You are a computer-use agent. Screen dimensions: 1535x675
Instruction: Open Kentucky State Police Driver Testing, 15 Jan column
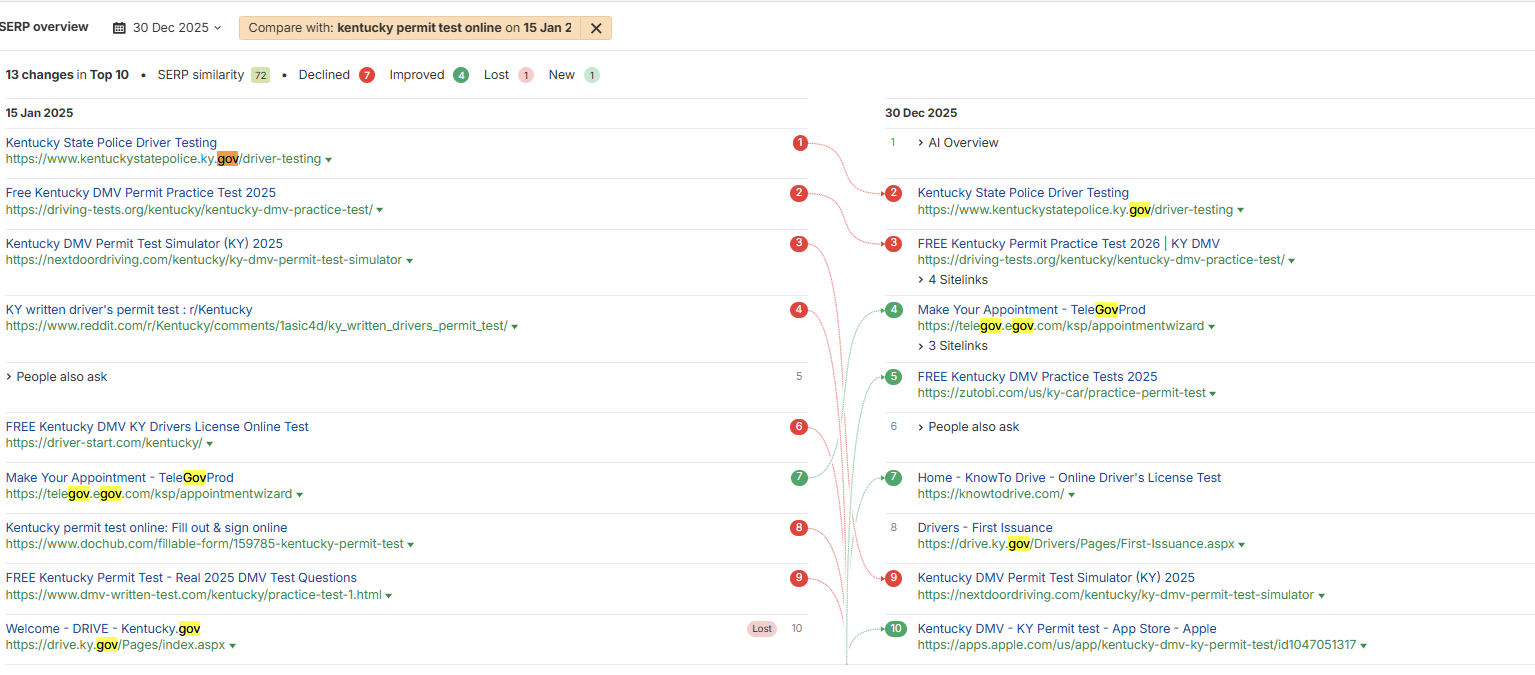pos(111,143)
